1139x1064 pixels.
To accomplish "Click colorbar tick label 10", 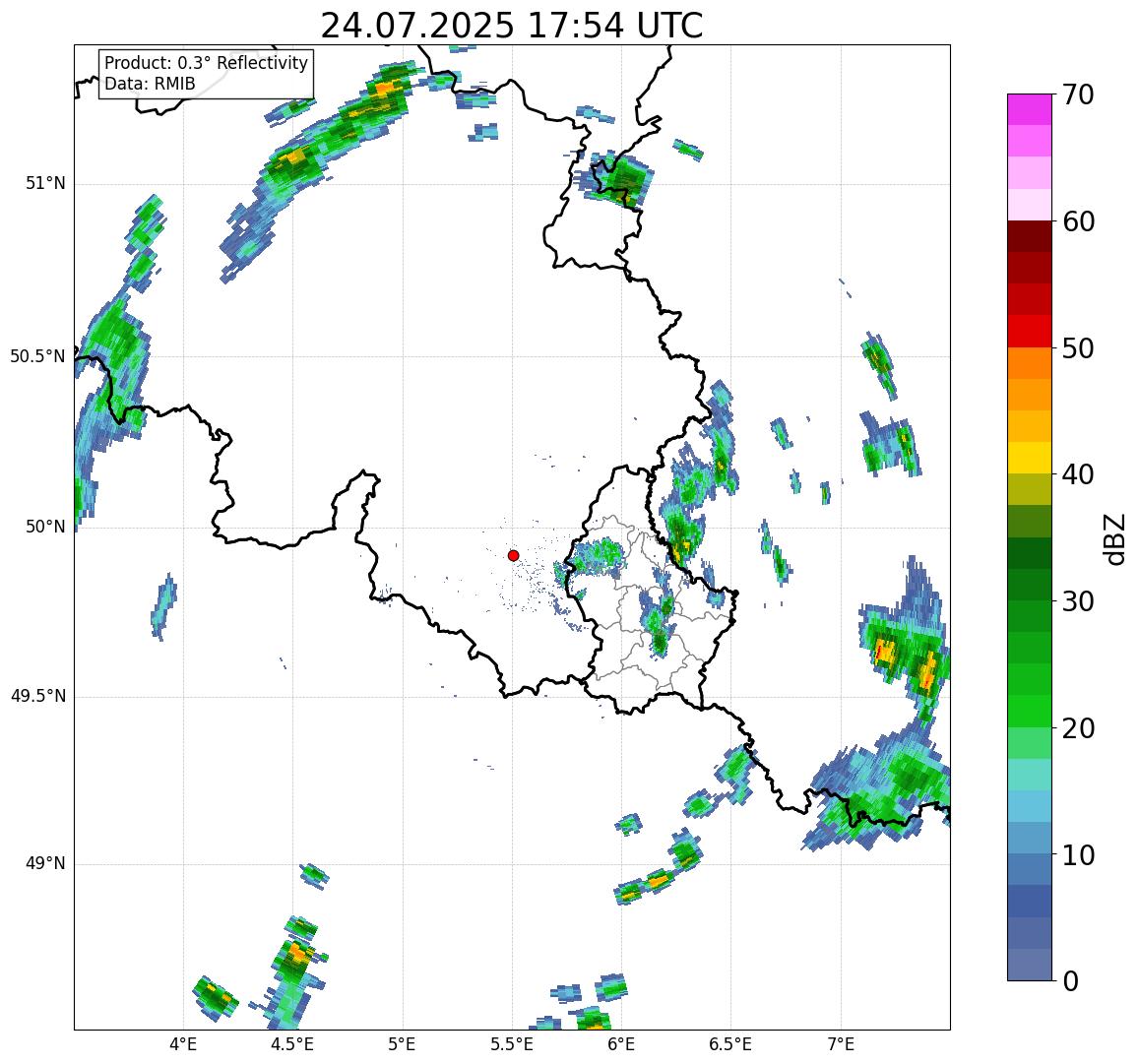I will click(x=1078, y=854).
